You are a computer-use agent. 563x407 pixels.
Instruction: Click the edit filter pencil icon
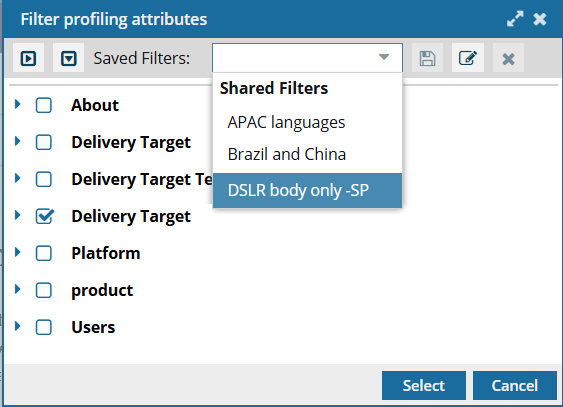(468, 58)
